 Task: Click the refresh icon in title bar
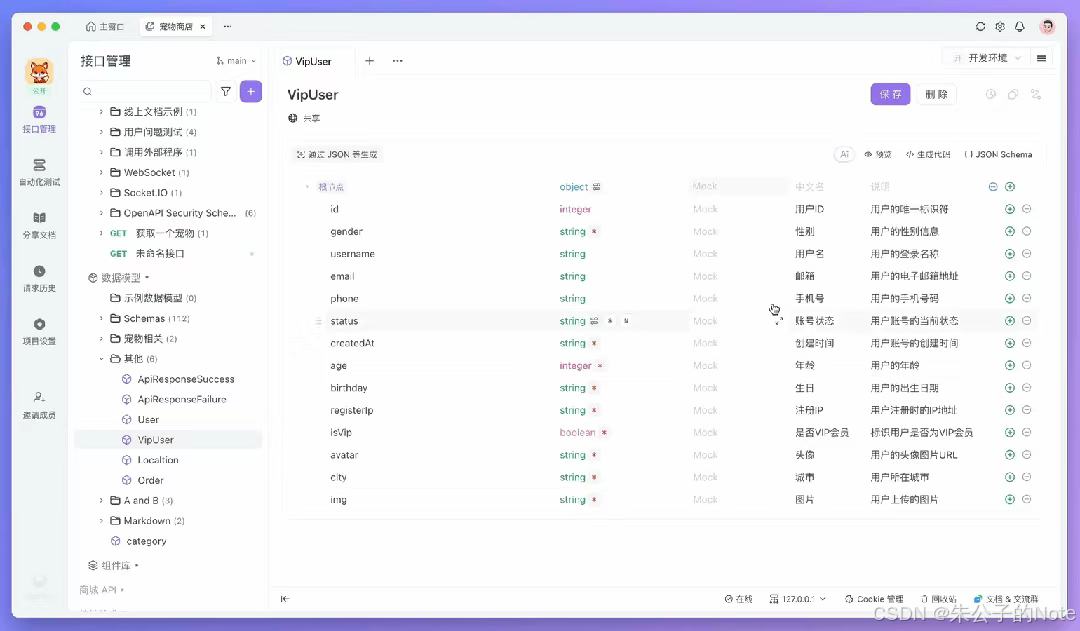(980, 26)
